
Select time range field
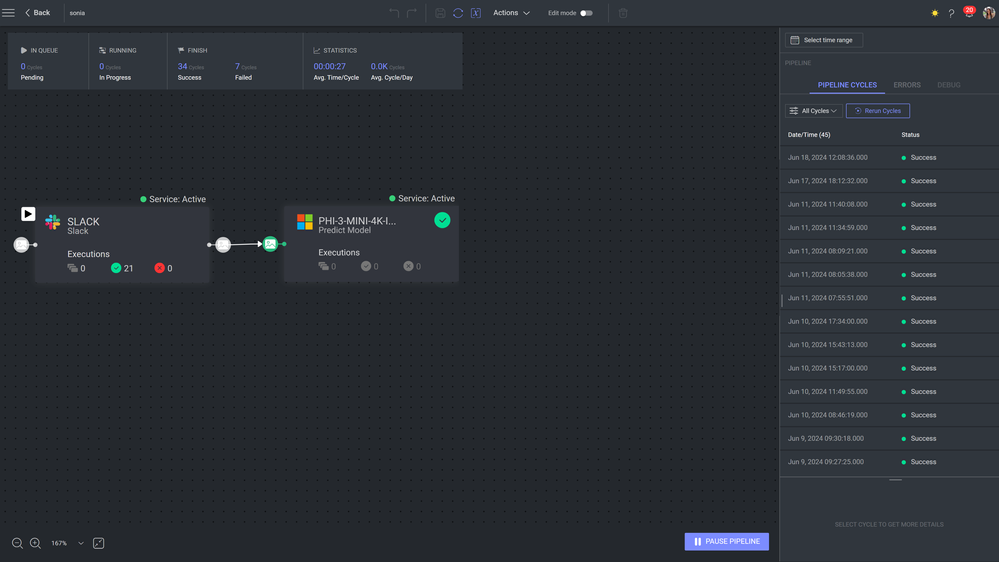[x=824, y=40]
